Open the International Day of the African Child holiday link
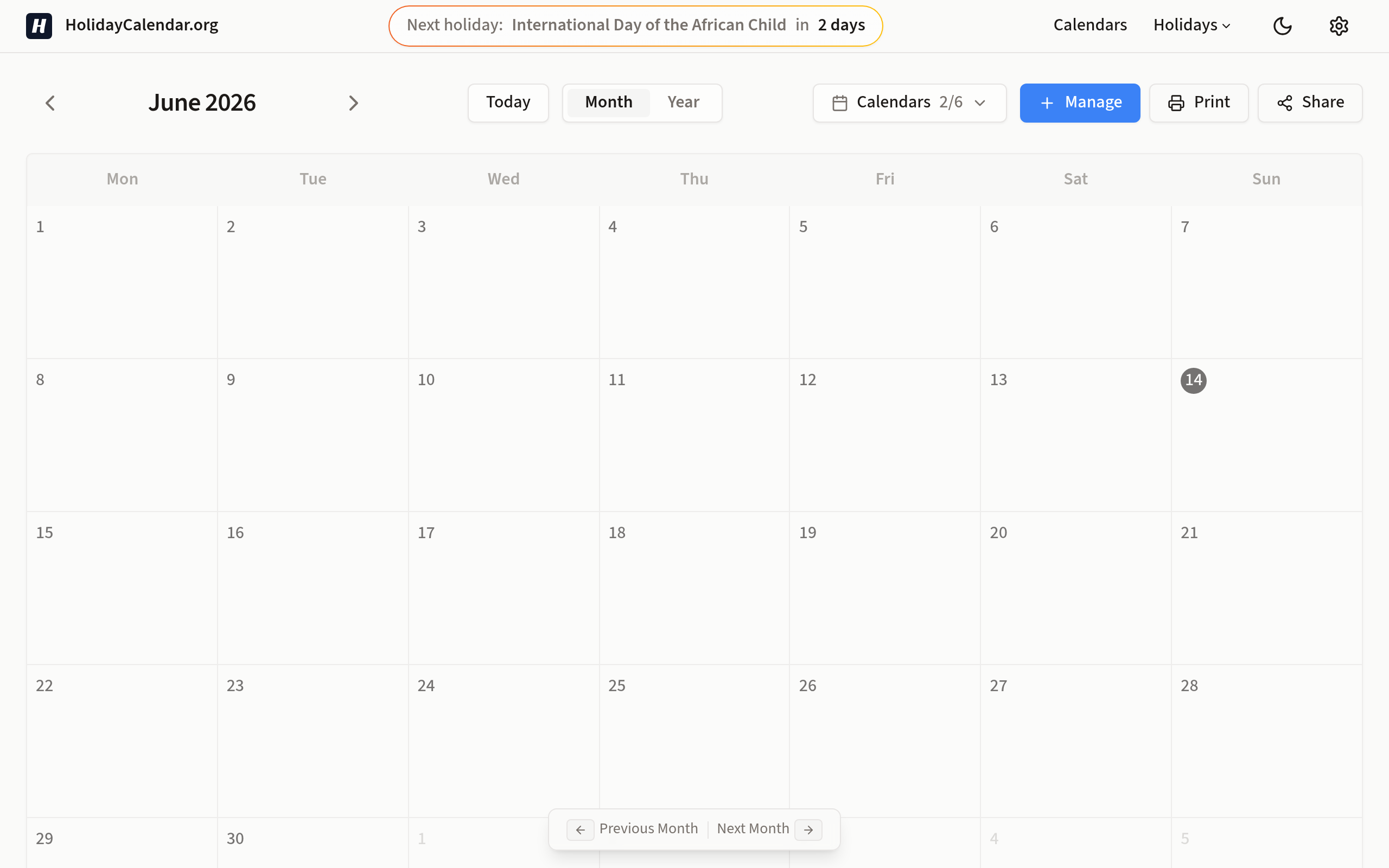The width and height of the screenshot is (1389, 868). pyautogui.click(x=648, y=25)
